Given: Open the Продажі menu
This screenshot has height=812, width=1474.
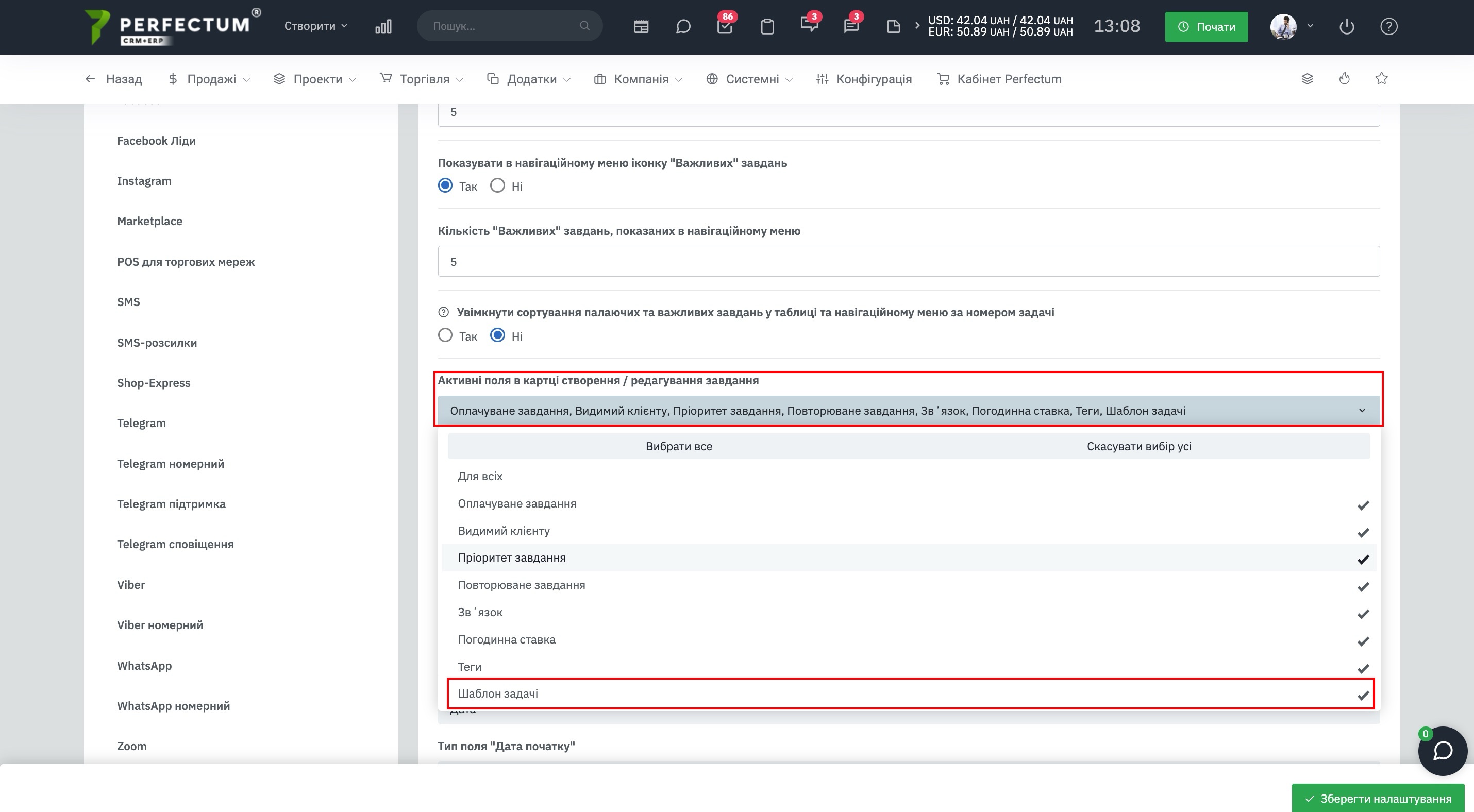Looking at the screenshot, I should 209,79.
